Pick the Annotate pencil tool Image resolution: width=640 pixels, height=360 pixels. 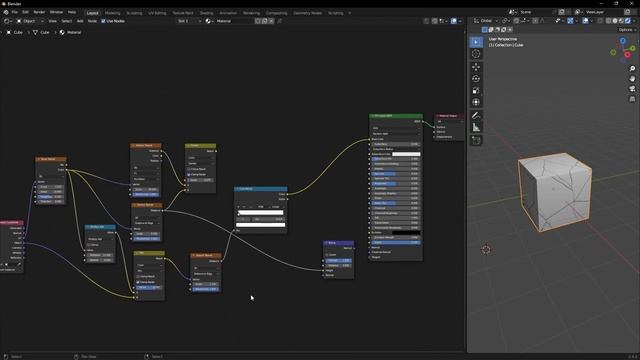tap(476, 116)
